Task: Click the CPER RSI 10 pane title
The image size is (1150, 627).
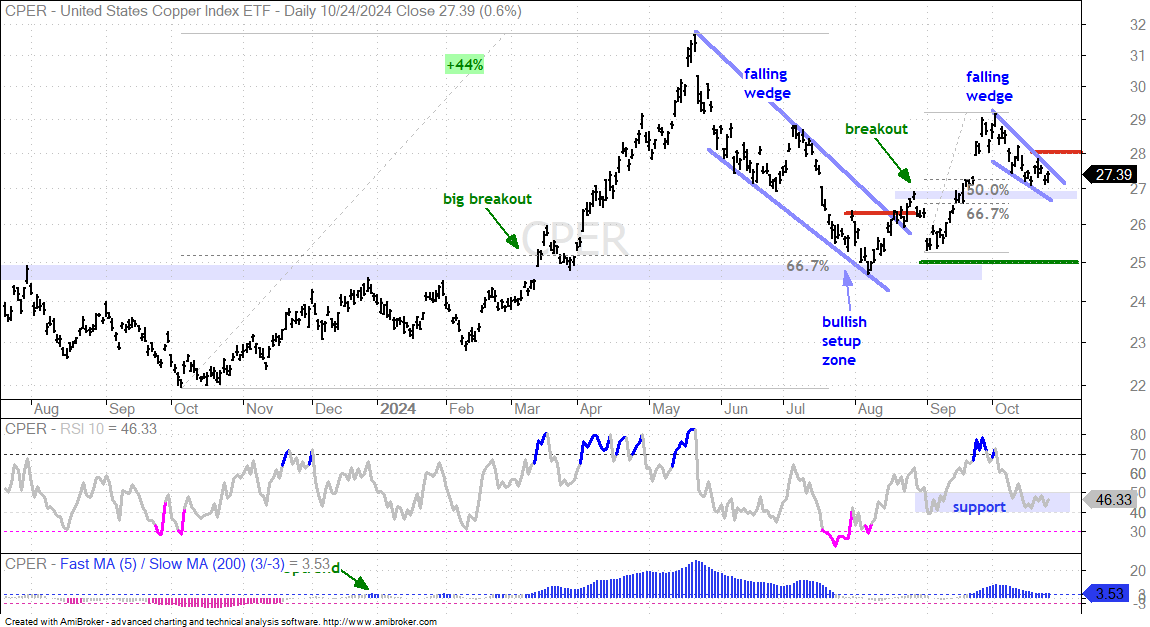Action: [x=81, y=429]
